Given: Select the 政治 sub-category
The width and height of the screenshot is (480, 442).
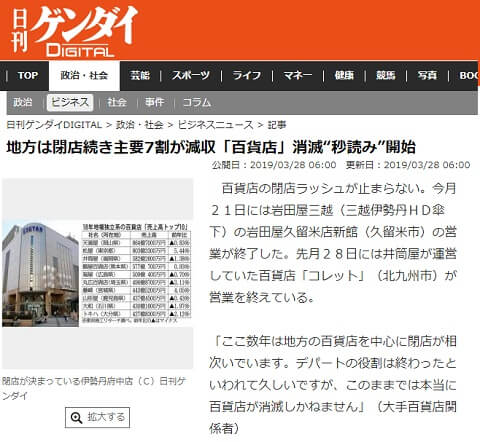Looking at the screenshot, I should pos(23,102).
